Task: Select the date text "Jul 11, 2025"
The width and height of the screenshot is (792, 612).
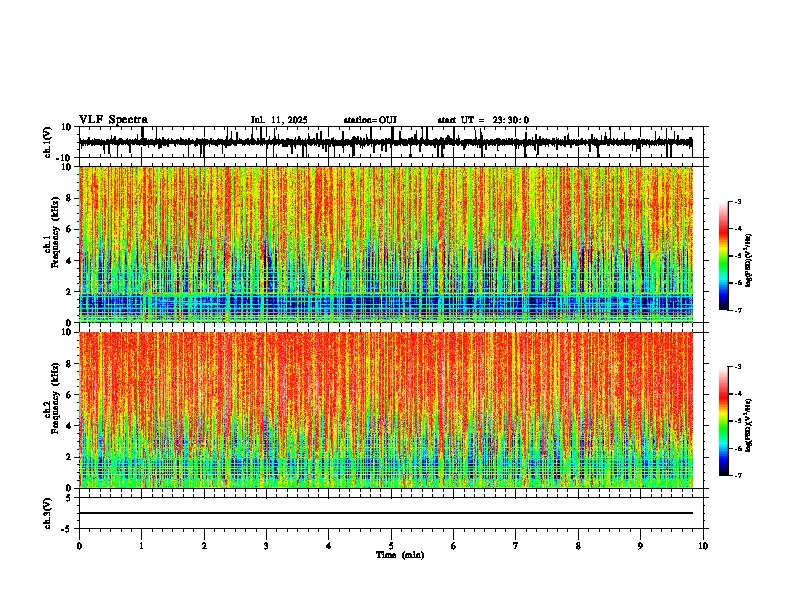Action: [x=279, y=120]
